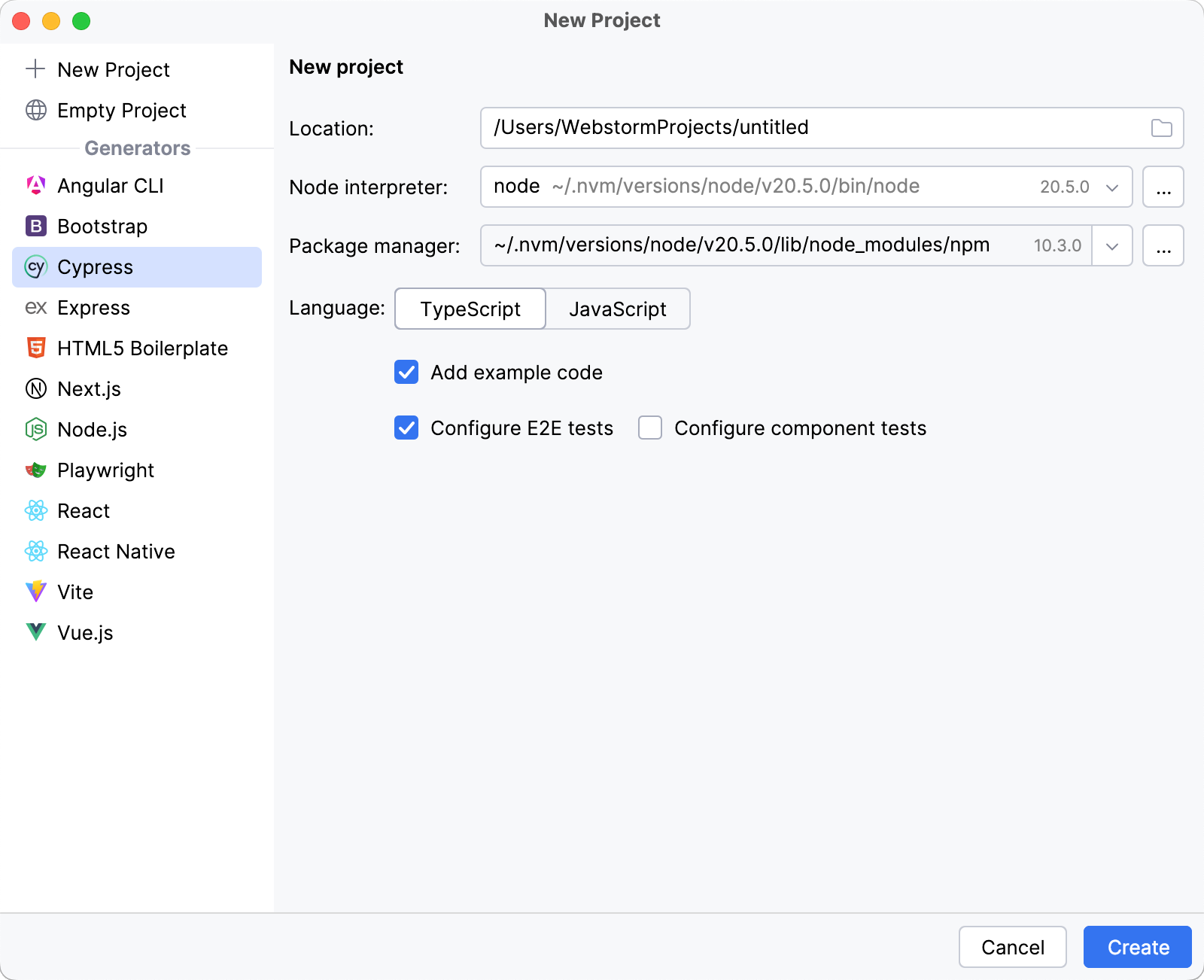Disable Configure E2E tests

[x=406, y=428]
